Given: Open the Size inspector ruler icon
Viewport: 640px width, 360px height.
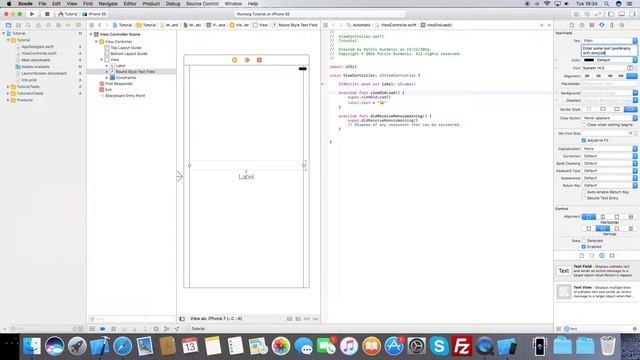Looking at the screenshot, I should [x=611, y=25].
